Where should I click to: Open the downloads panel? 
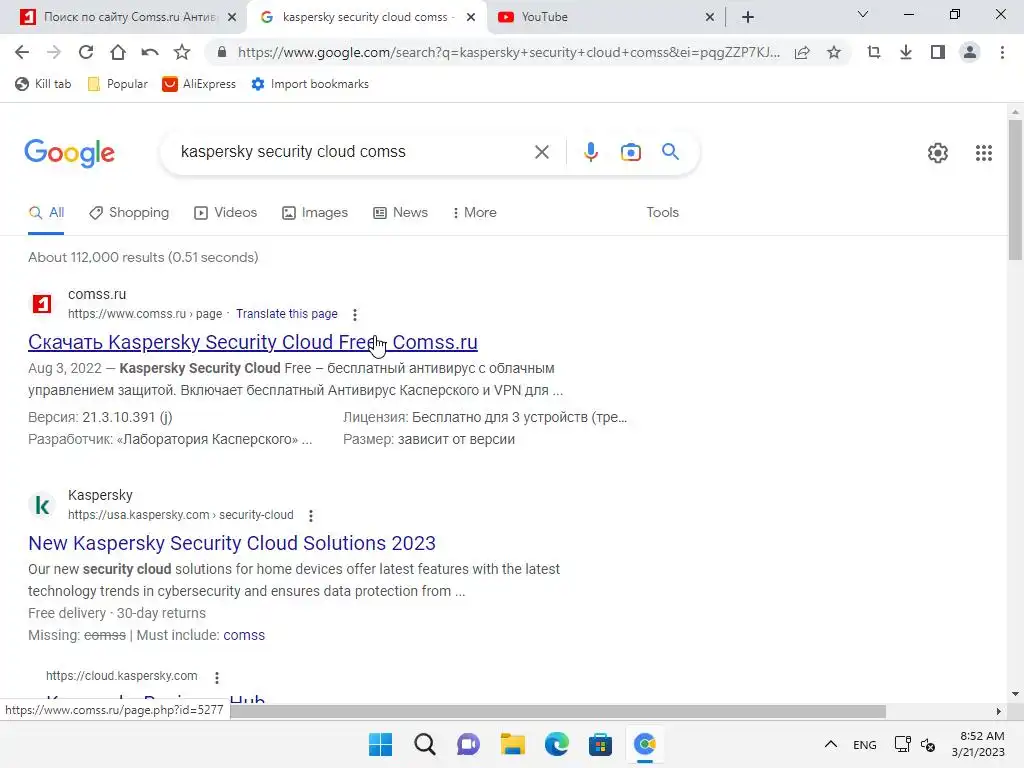pos(906,52)
